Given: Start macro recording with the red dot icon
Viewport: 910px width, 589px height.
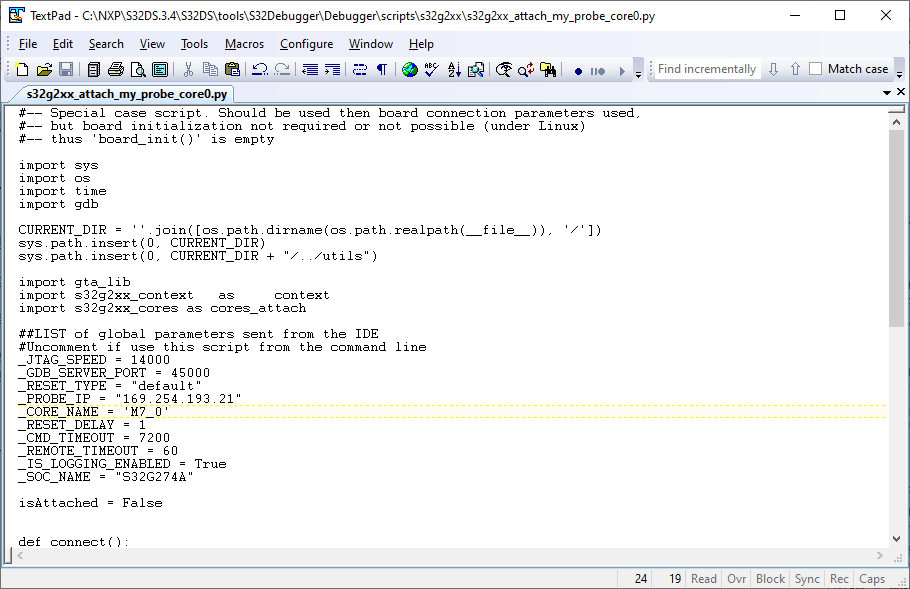Looking at the screenshot, I should point(577,69).
